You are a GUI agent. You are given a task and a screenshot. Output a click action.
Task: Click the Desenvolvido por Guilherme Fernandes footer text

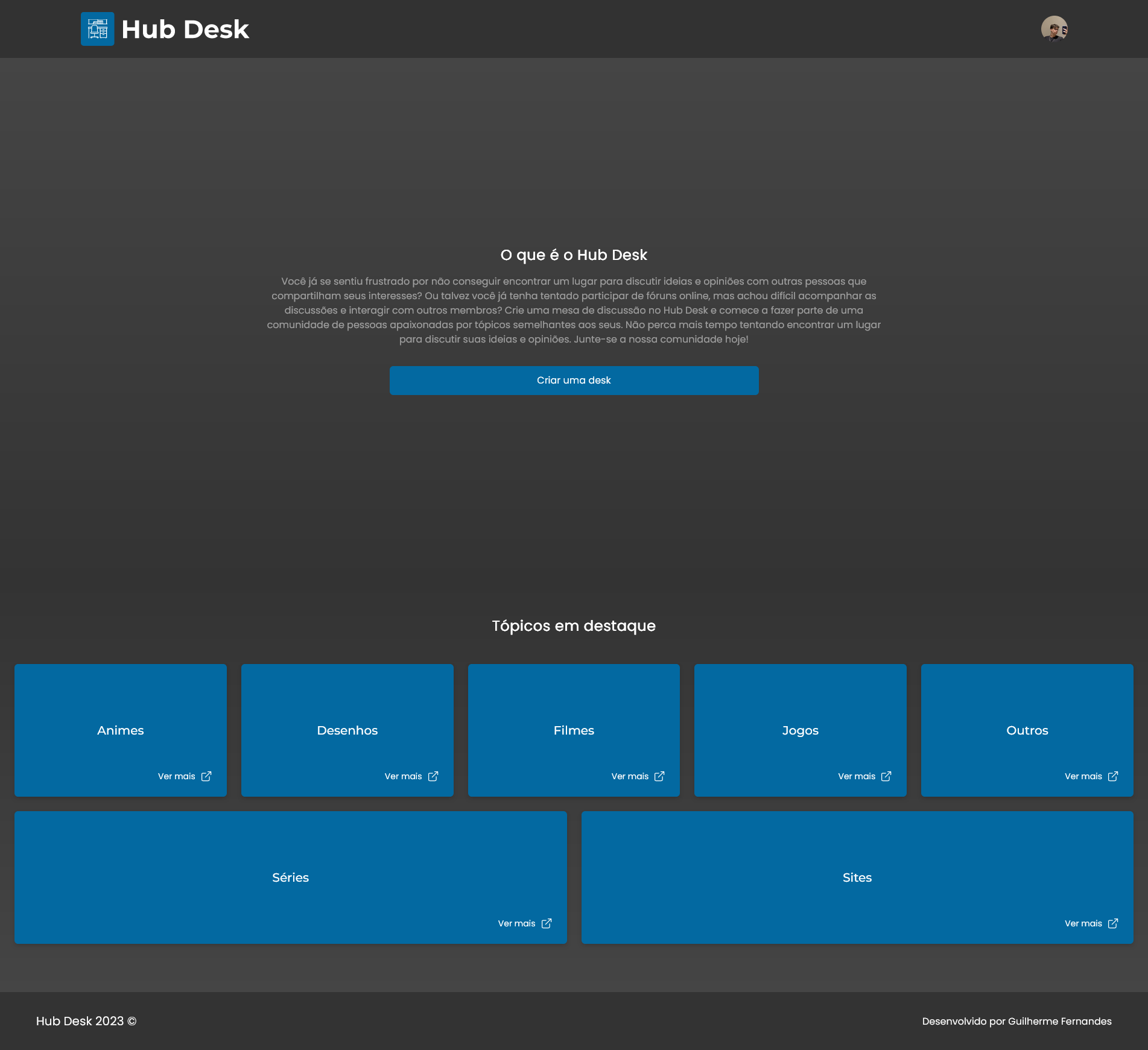point(1016,1022)
